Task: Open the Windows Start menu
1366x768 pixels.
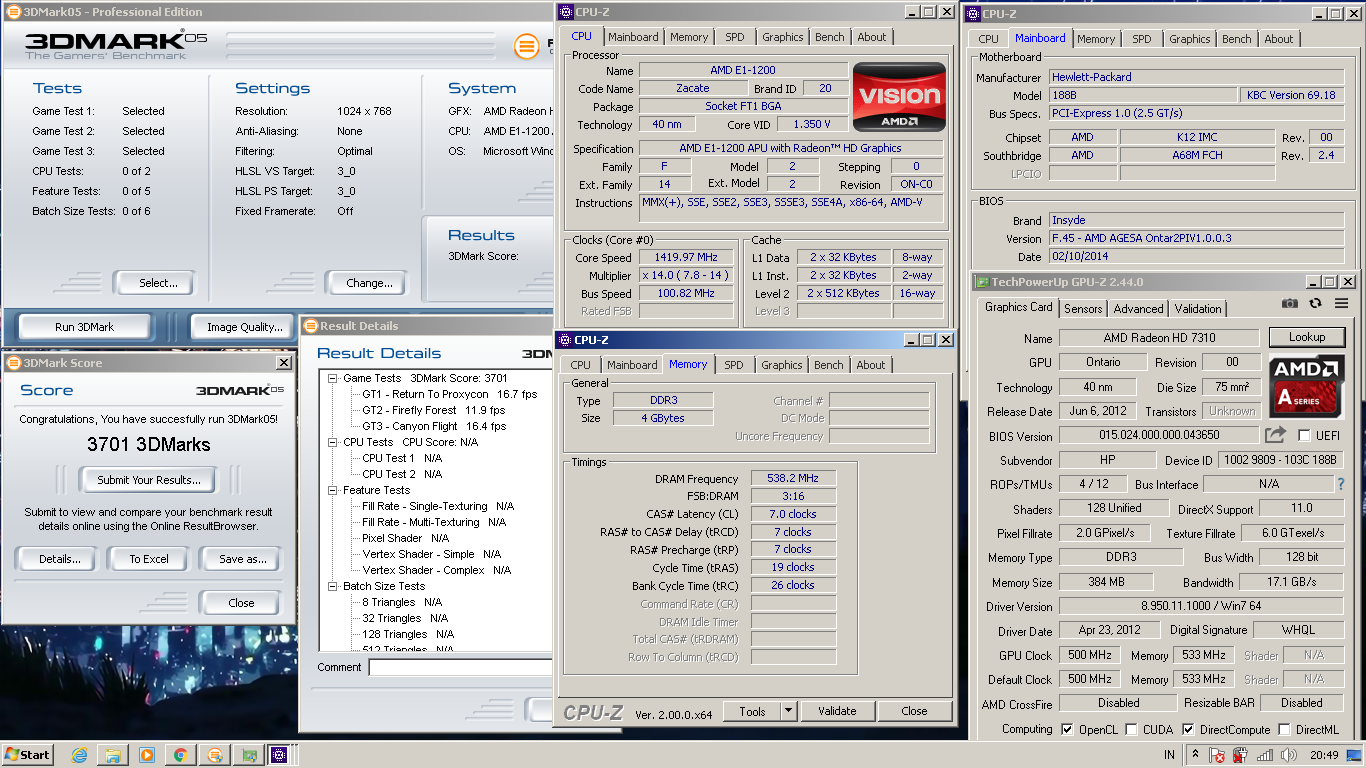Action: pyautogui.click(x=28, y=755)
